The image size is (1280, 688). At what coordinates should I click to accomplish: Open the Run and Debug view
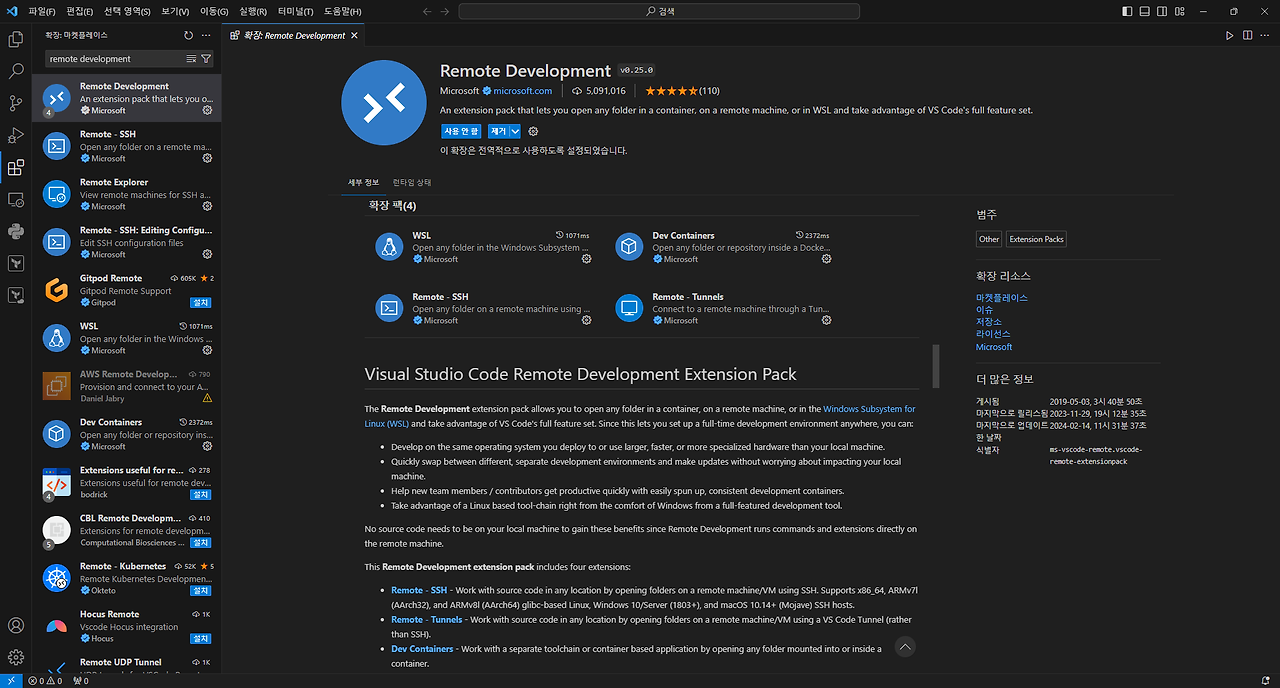coord(16,136)
